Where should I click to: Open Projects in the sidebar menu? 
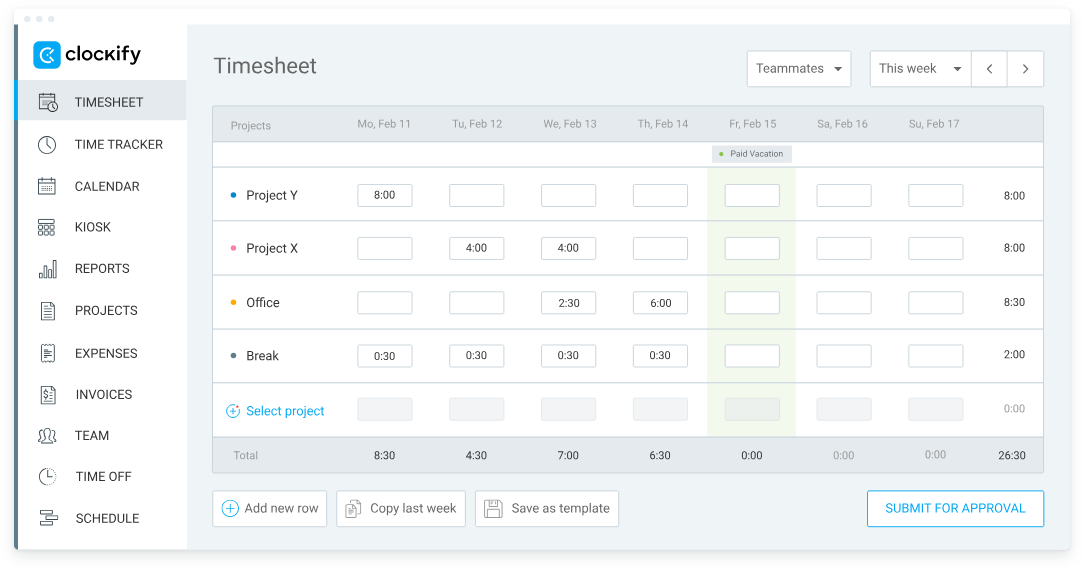tap(106, 311)
